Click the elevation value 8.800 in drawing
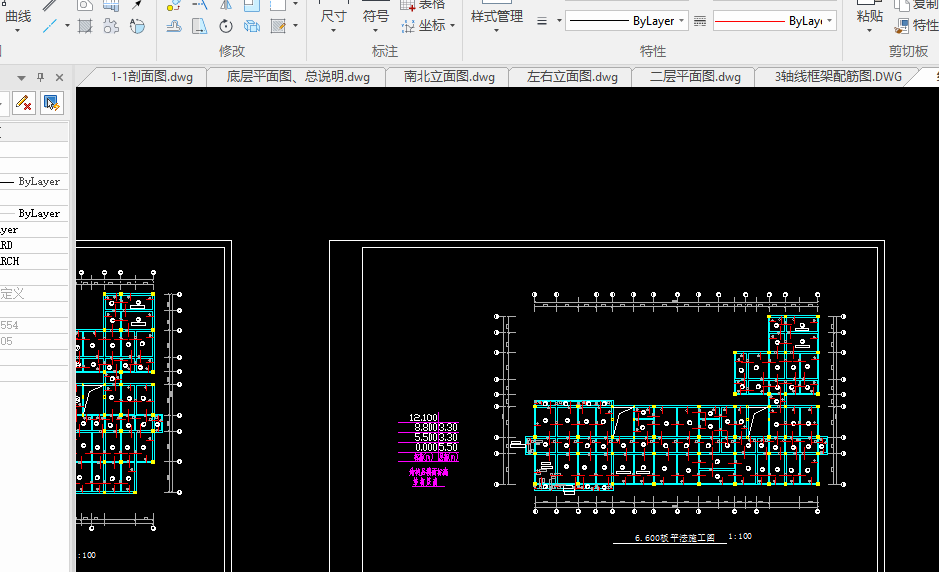The image size is (939, 572). pyautogui.click(x=426, y=427)
